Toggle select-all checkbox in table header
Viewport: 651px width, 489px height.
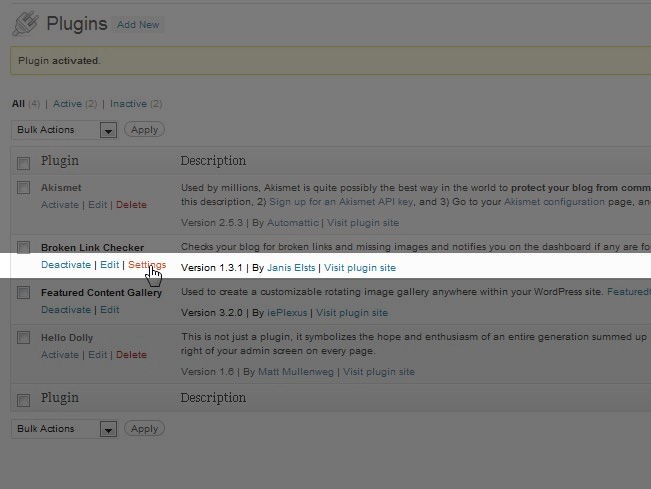[24, 163]
